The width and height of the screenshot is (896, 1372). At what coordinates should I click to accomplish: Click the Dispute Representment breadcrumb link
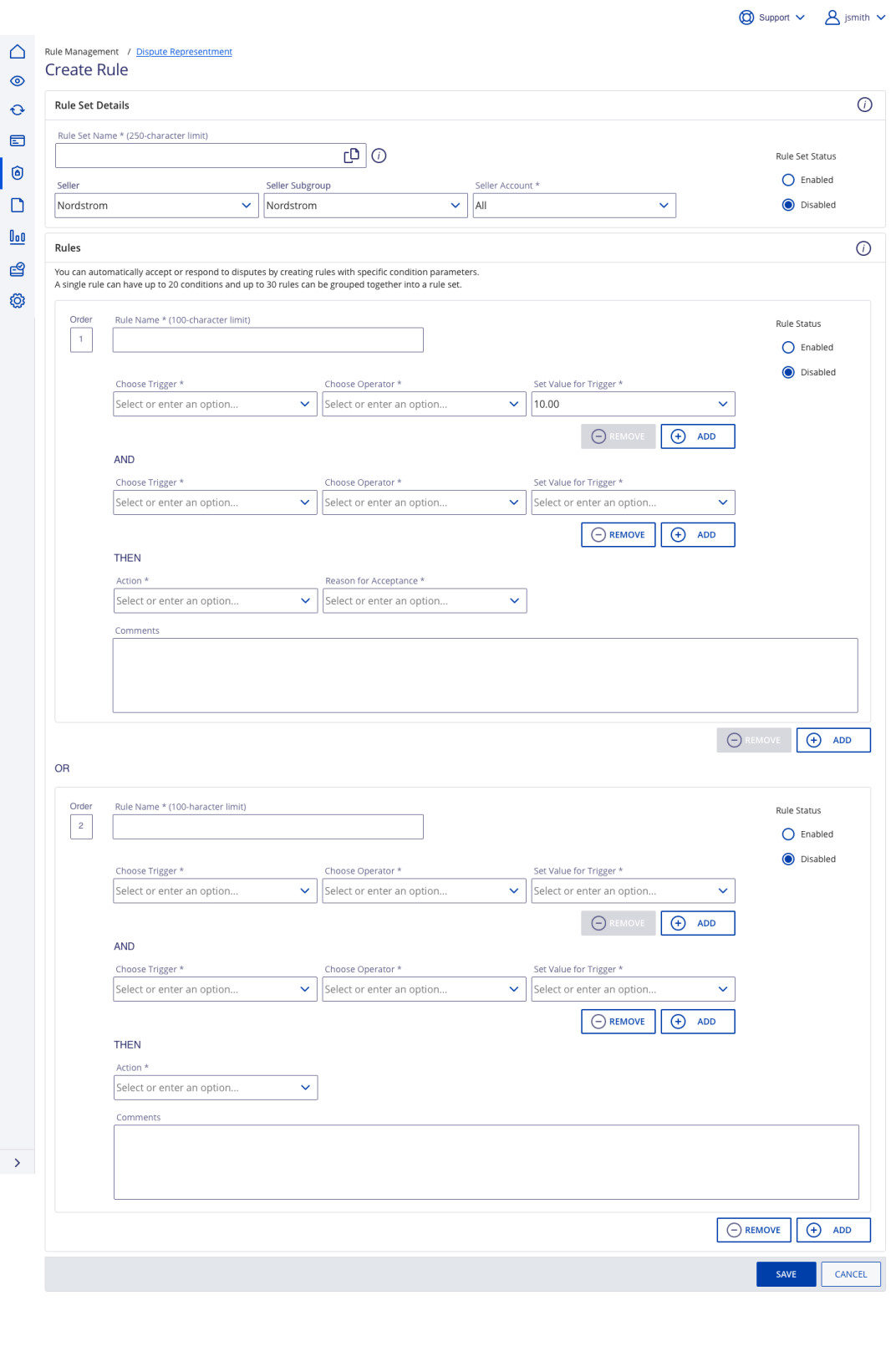[184, 52]
